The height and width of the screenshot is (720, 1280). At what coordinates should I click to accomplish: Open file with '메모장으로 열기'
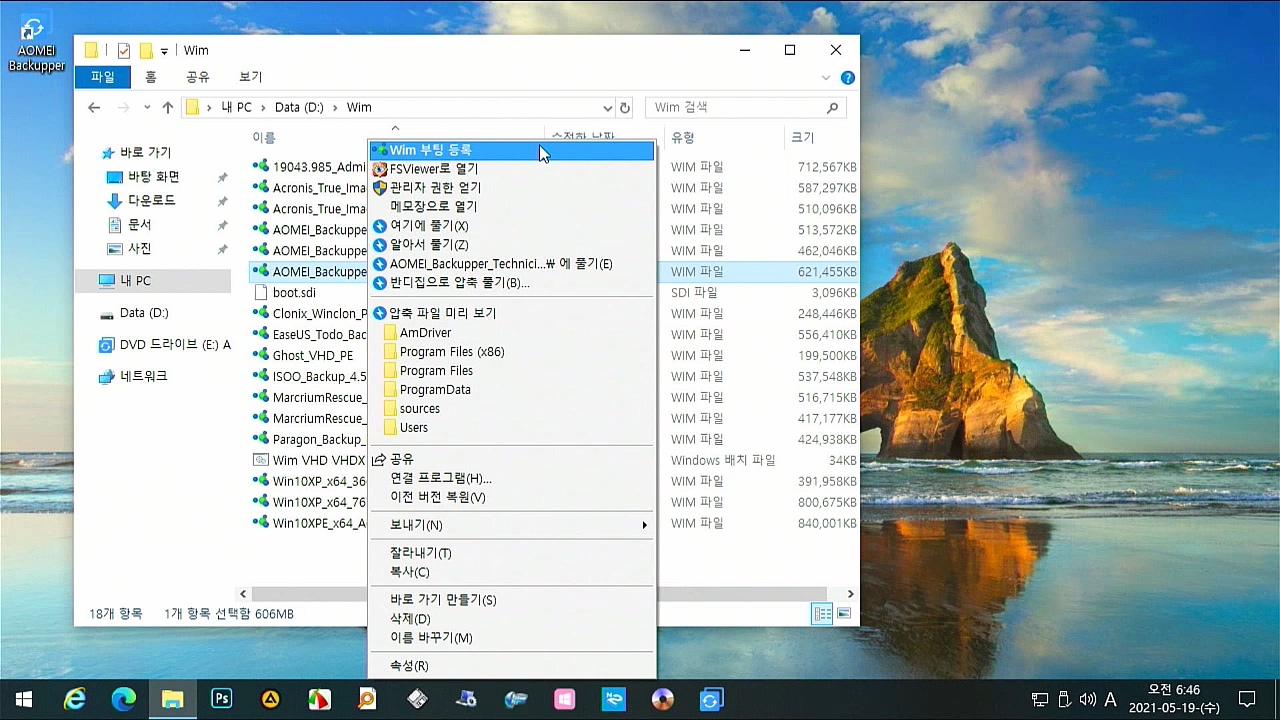pyautogui.click(x=512, y=207)
